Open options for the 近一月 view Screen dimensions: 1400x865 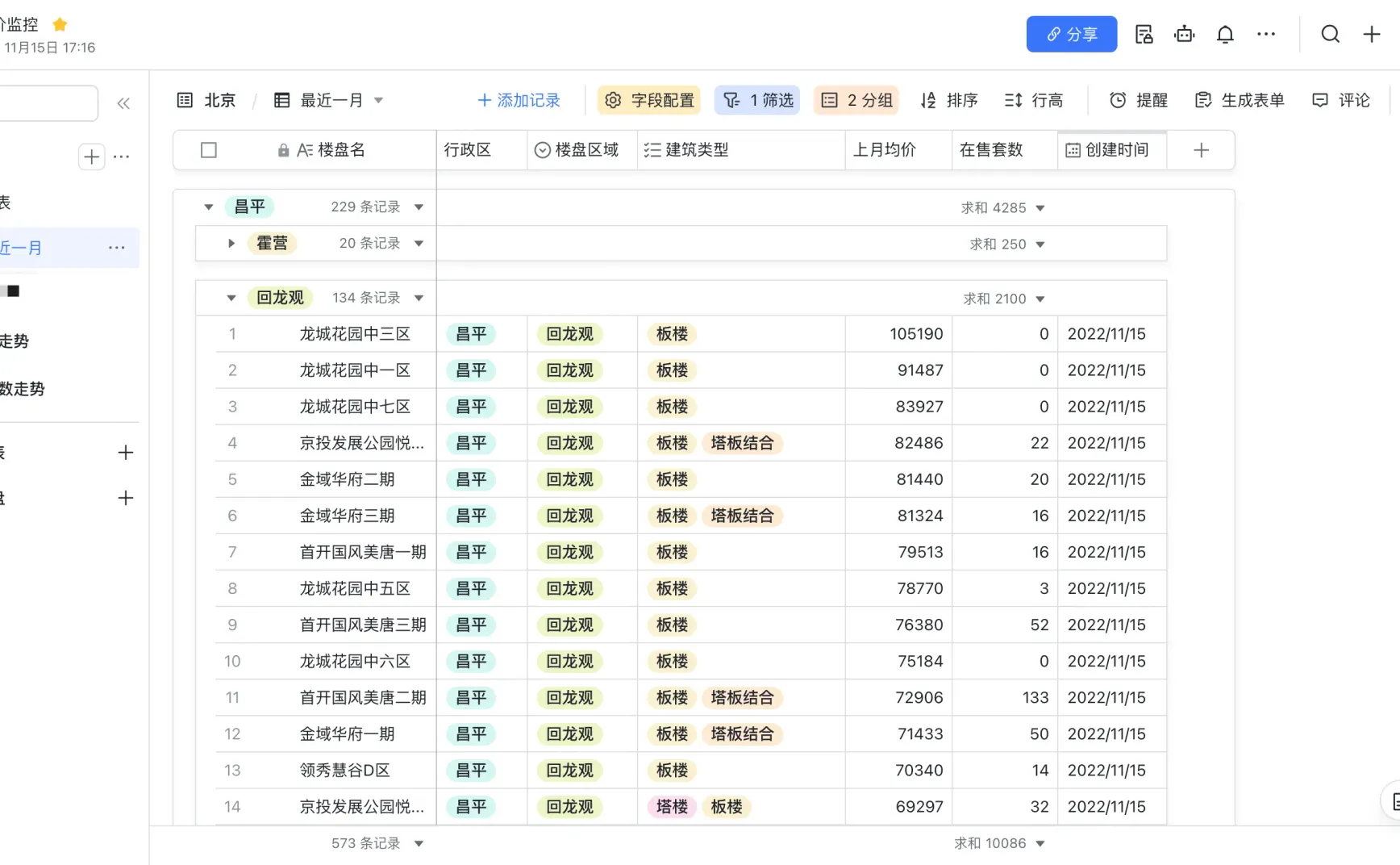[x=117, y=248]
